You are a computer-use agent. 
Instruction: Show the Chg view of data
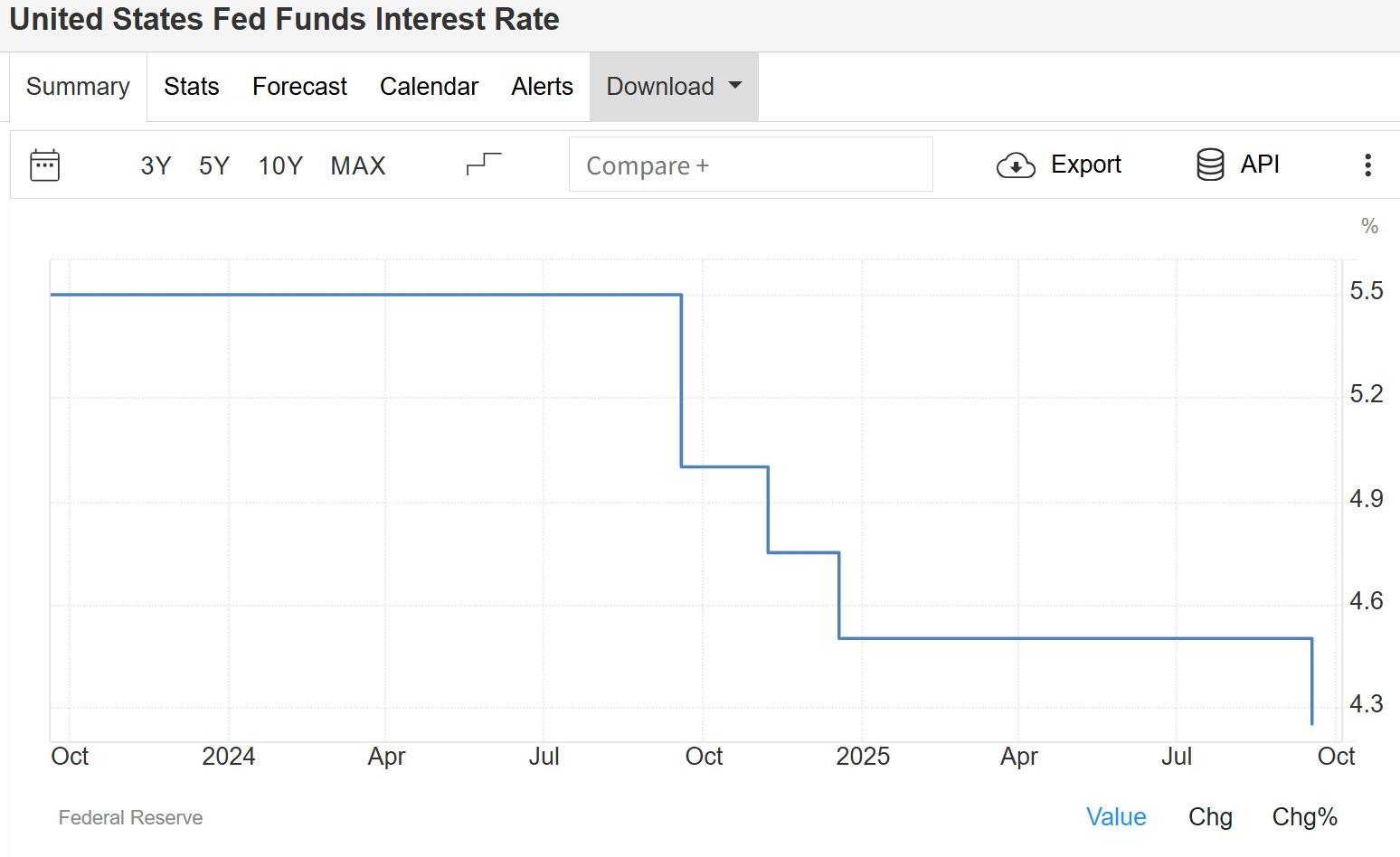pos(1210,817)
